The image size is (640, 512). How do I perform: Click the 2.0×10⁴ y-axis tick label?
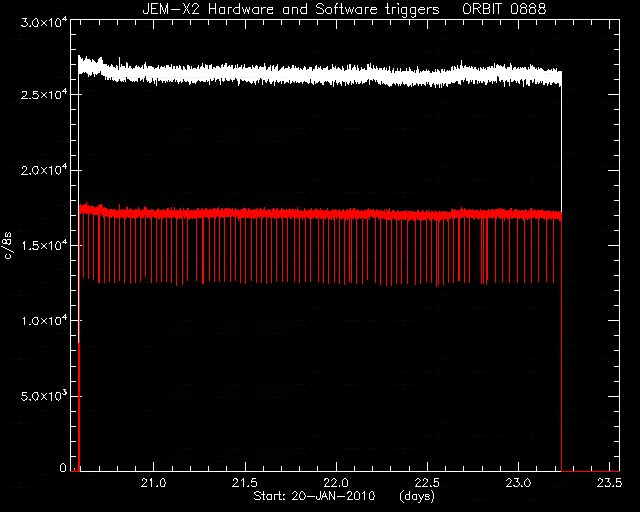pos(43,169)
